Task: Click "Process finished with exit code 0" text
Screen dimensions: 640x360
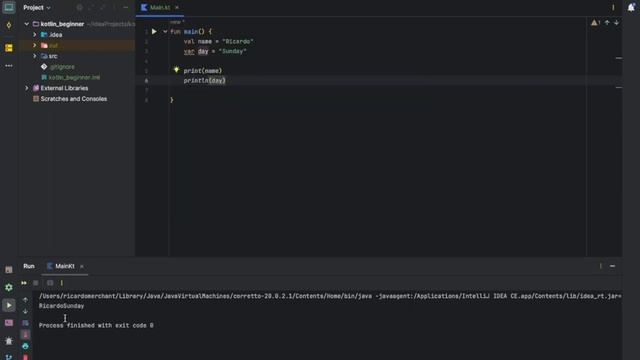Action: click(x=96, y=325)
